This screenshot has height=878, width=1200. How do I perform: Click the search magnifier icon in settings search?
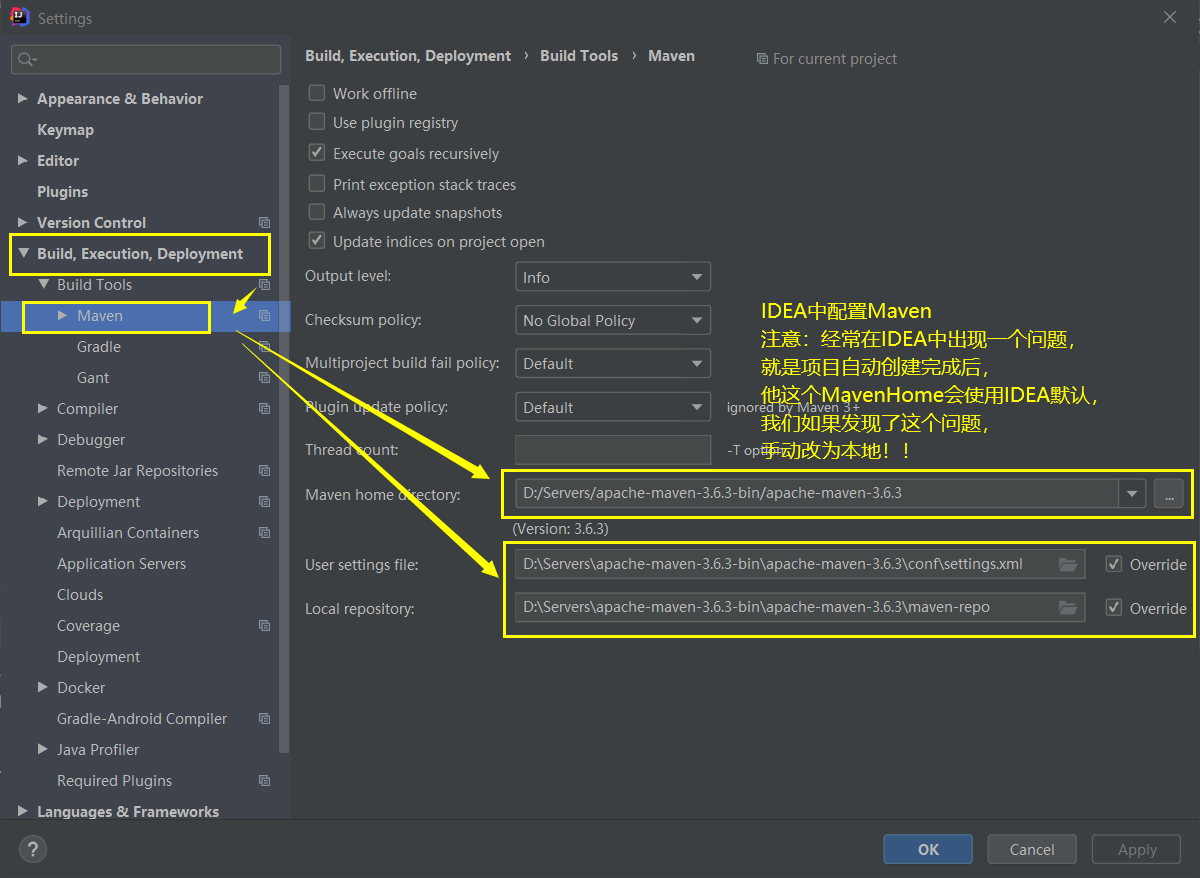point(27,60)
